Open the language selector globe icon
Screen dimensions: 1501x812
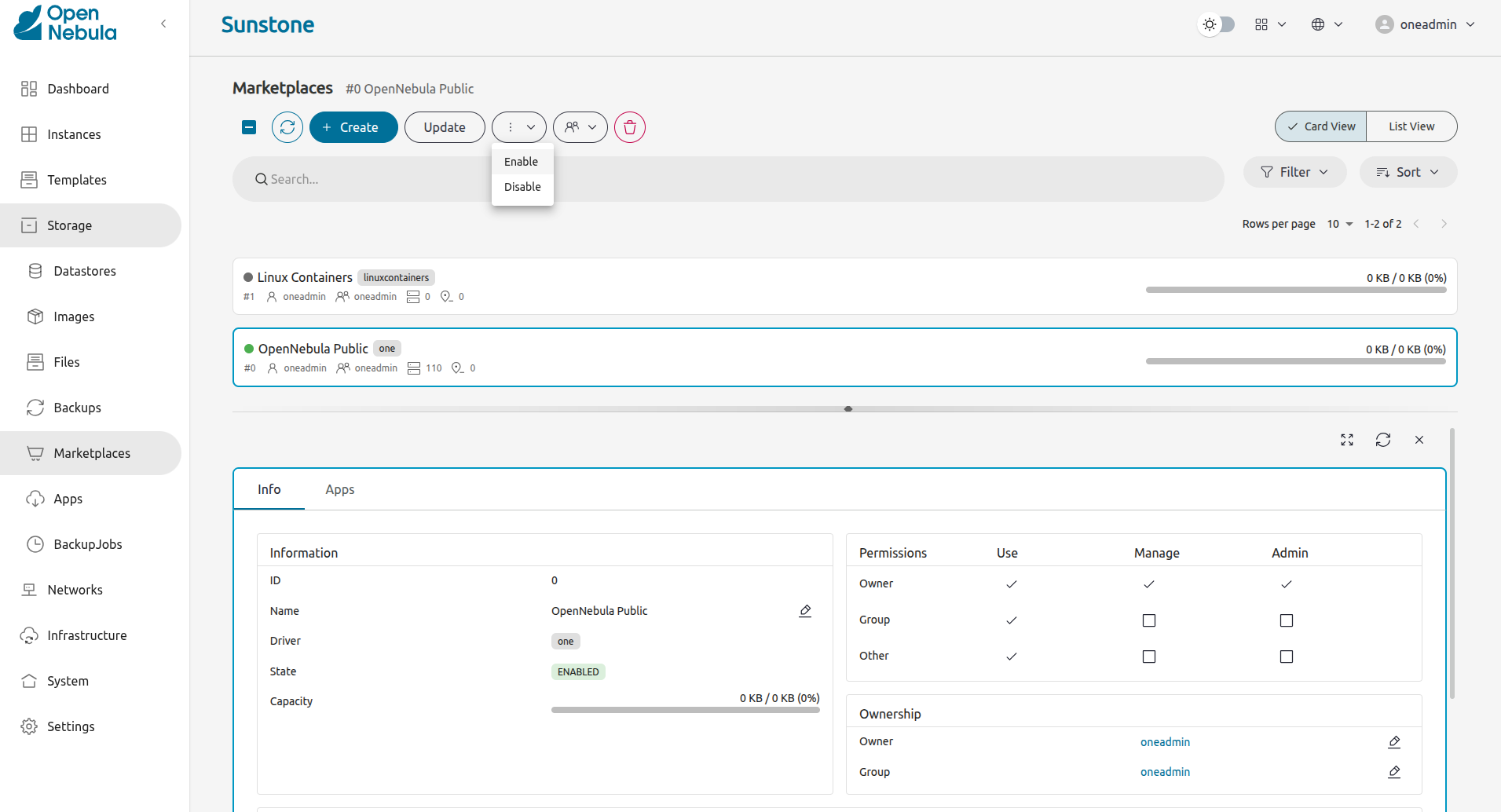1320,24
